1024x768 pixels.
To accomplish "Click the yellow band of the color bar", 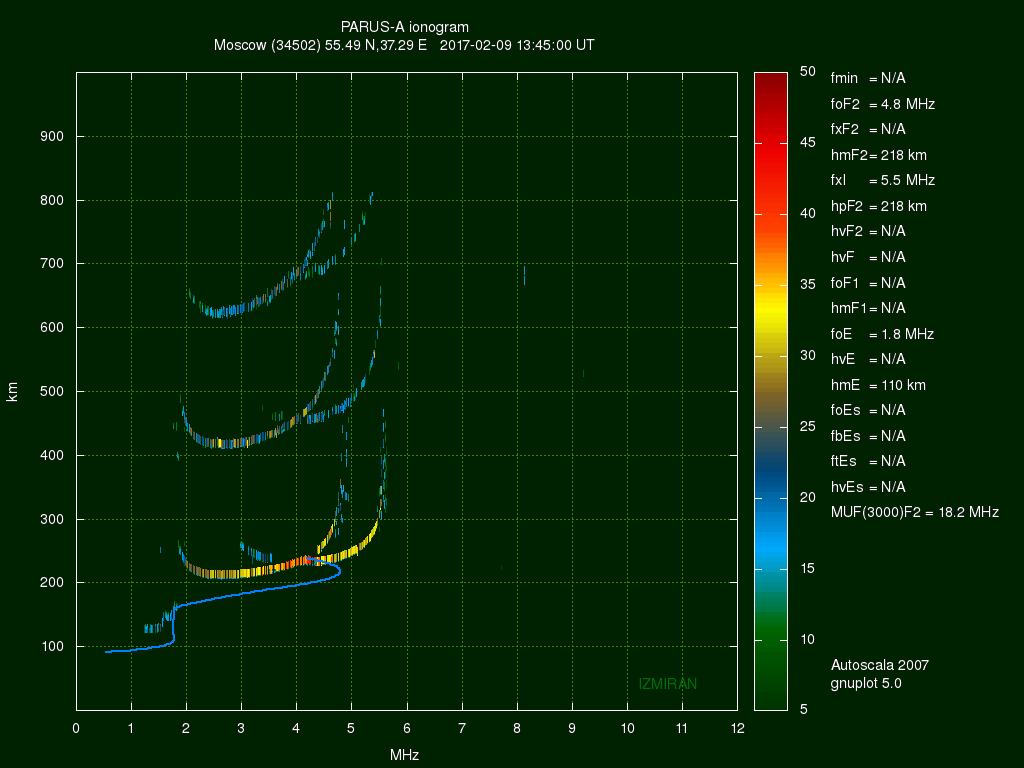I will point(768,310).
